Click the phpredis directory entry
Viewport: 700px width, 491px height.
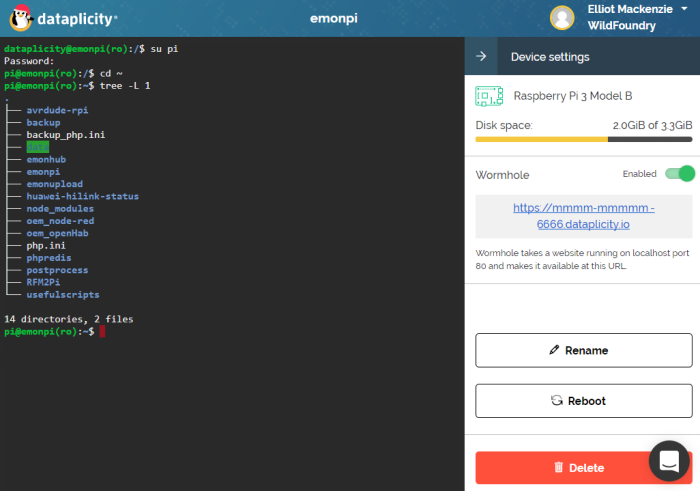(x=49, y=258)
